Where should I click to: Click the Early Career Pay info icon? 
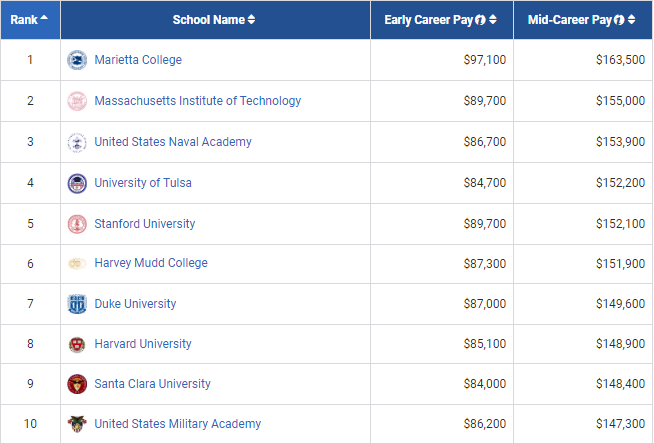(x=481, y=20)
